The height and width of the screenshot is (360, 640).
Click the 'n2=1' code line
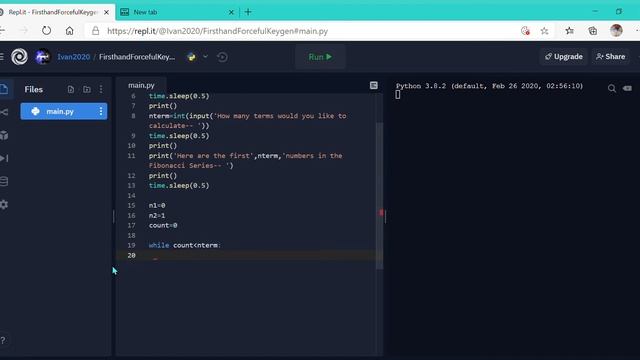[x=157, y=216]
